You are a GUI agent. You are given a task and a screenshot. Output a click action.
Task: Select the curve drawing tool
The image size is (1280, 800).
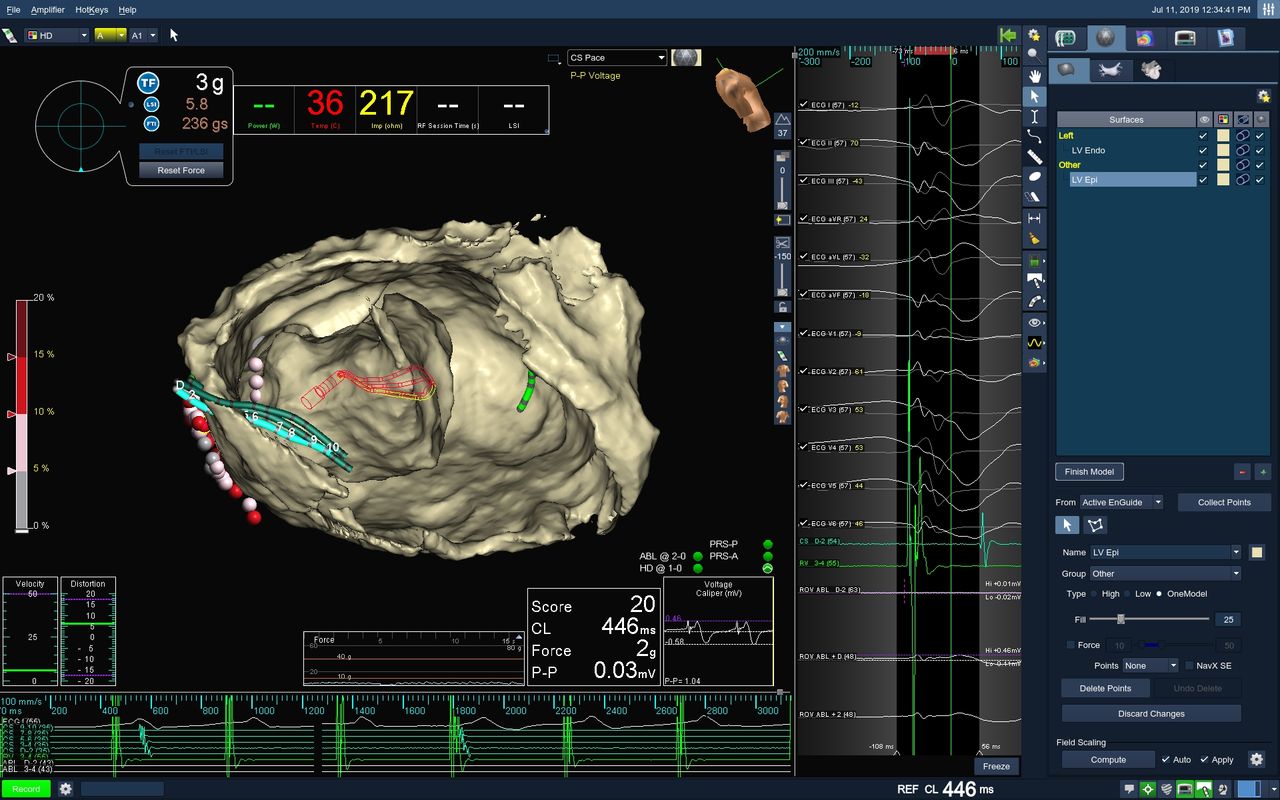coord(1036,136)
